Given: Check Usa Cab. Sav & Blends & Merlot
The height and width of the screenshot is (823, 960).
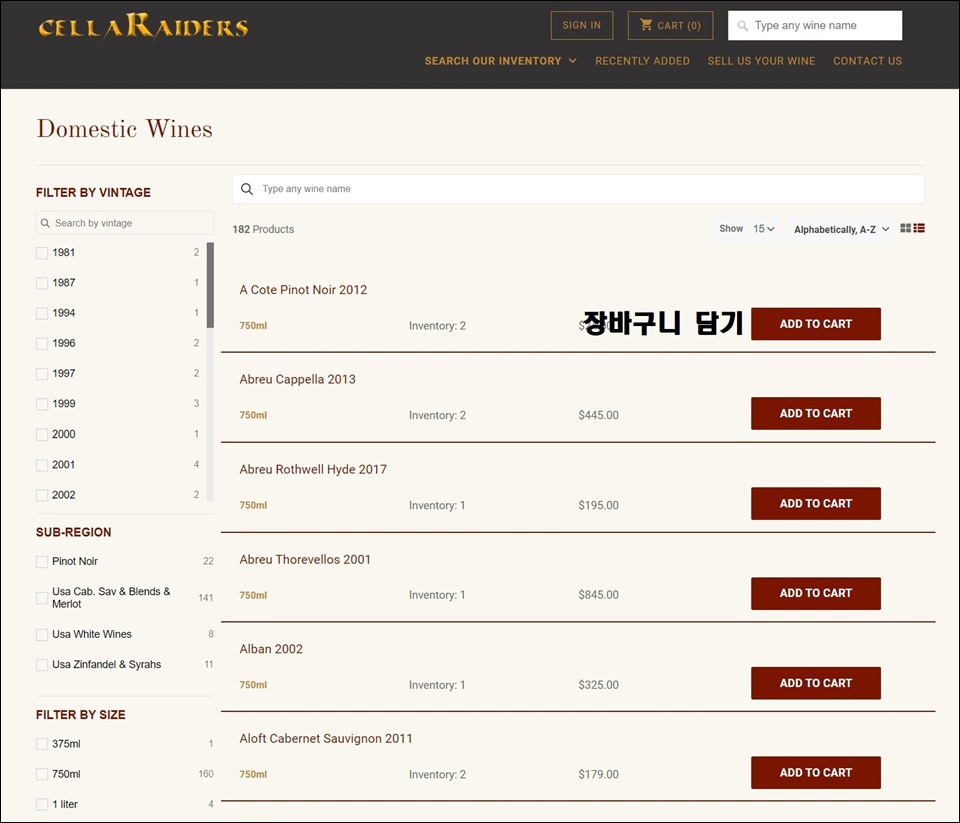Looking at the screenshot, I should (42, 598).
